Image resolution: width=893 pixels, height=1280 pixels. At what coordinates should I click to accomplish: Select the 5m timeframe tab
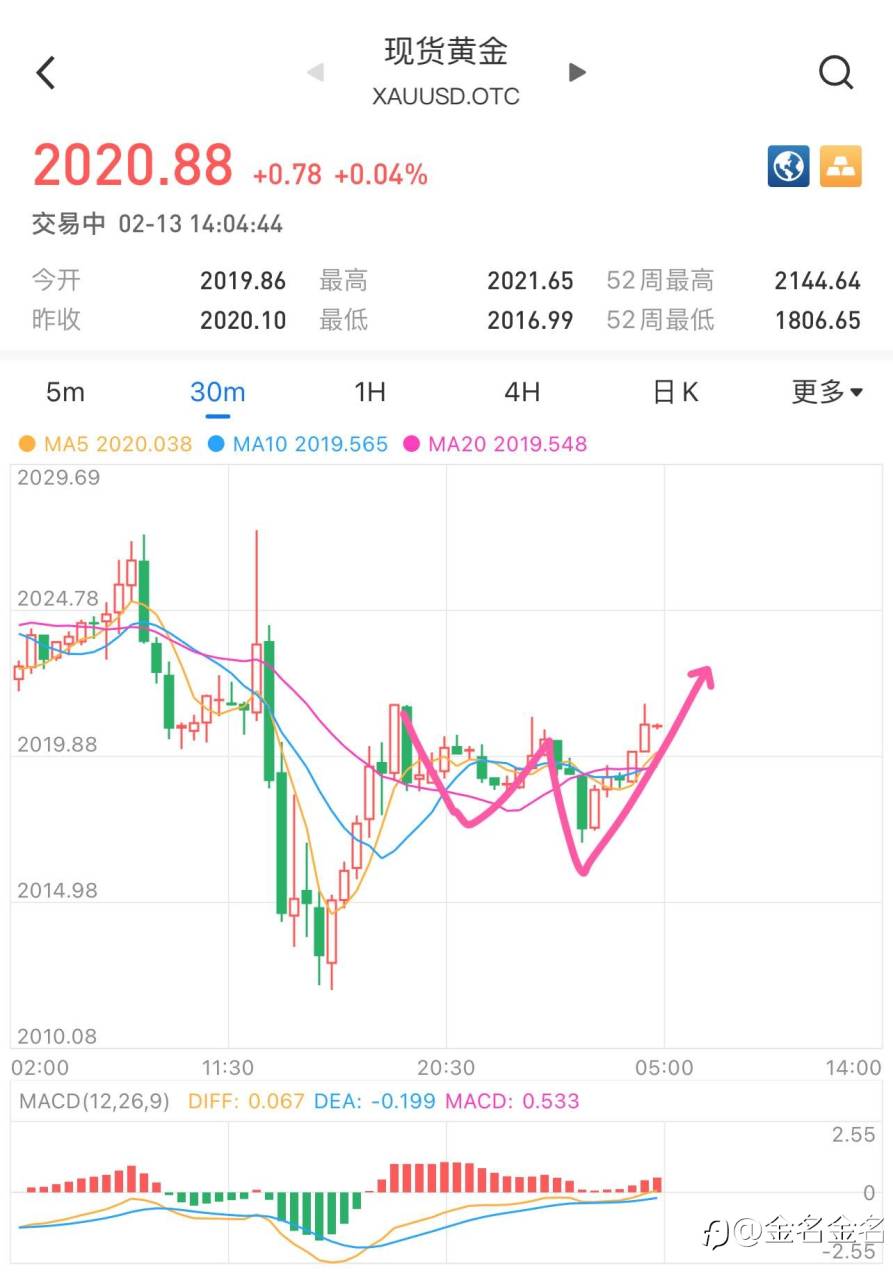point(65,392)
